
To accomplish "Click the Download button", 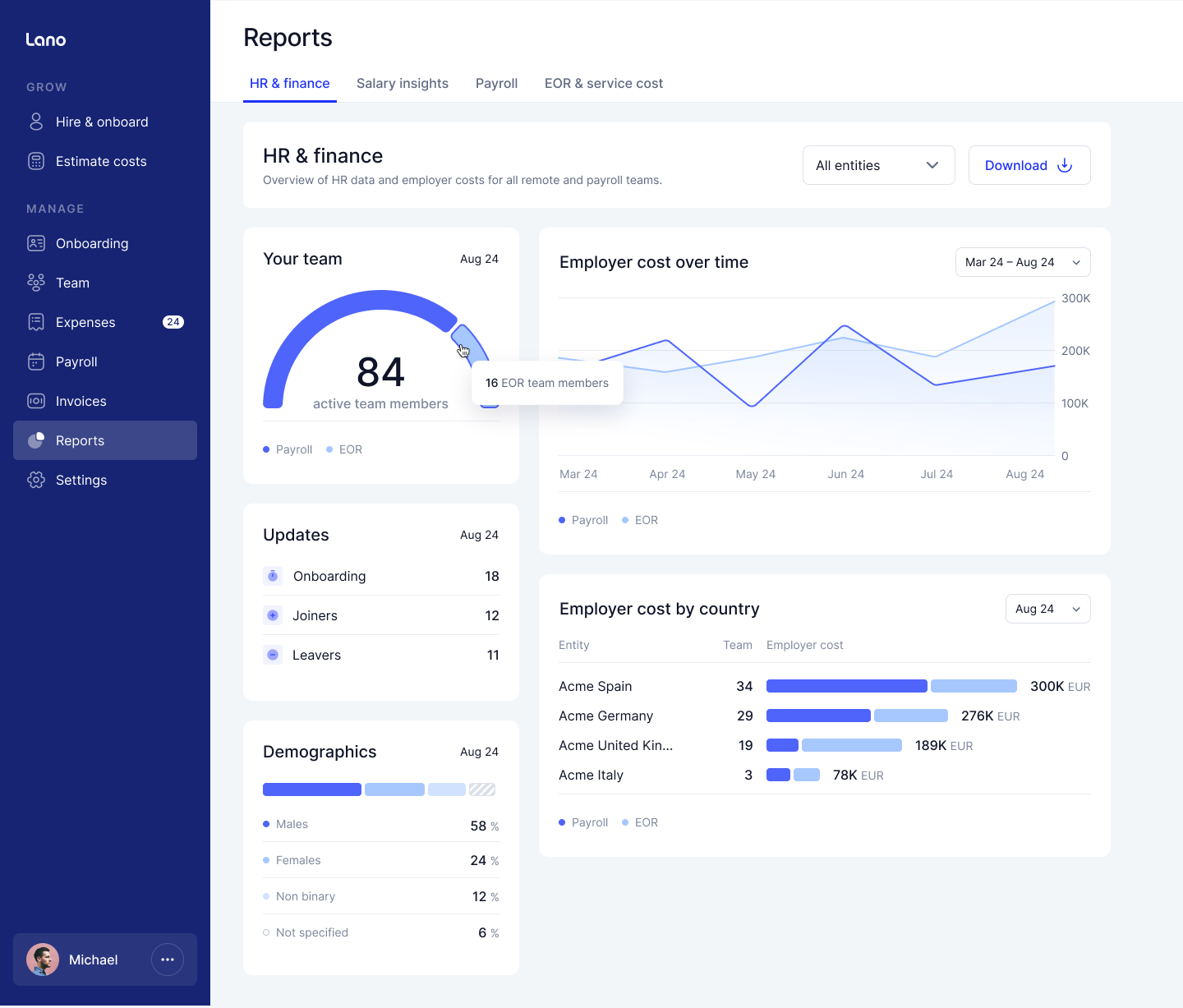I will tap(1029, 165).
